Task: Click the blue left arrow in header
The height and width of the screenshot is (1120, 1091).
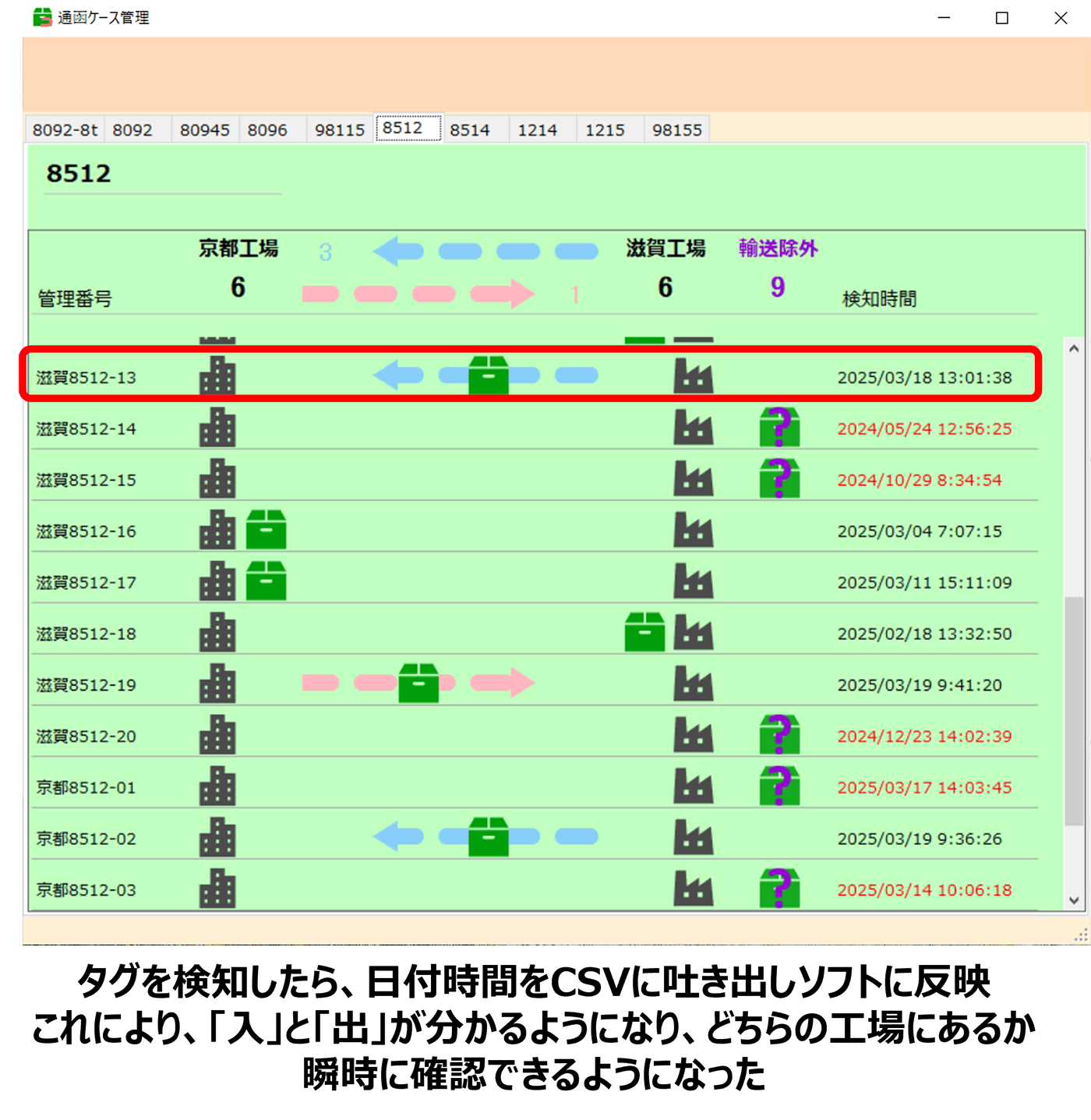Action: coord(398,251)
